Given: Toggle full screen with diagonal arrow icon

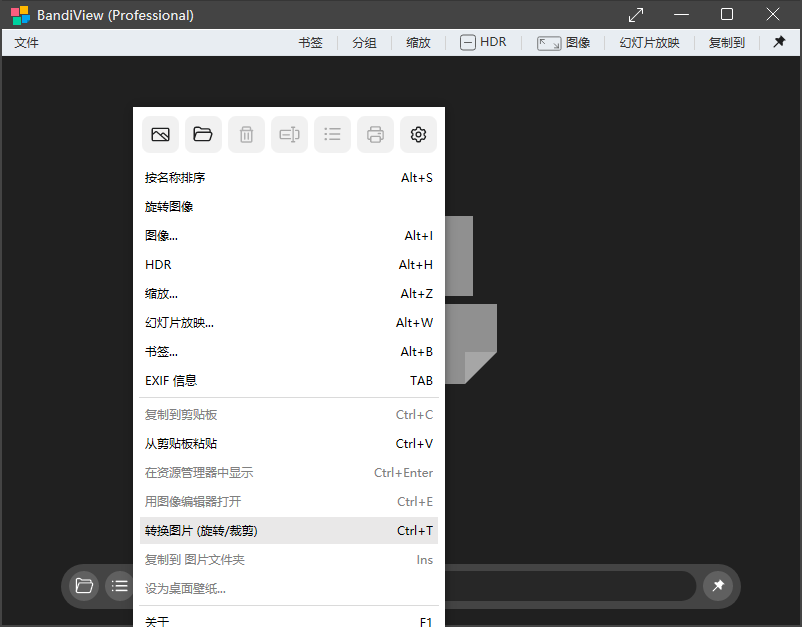Looking at the screenshot, I should [636, 15].
